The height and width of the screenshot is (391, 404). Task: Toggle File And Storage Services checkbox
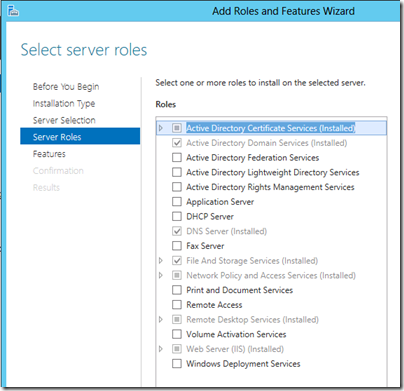pos(177,260)
